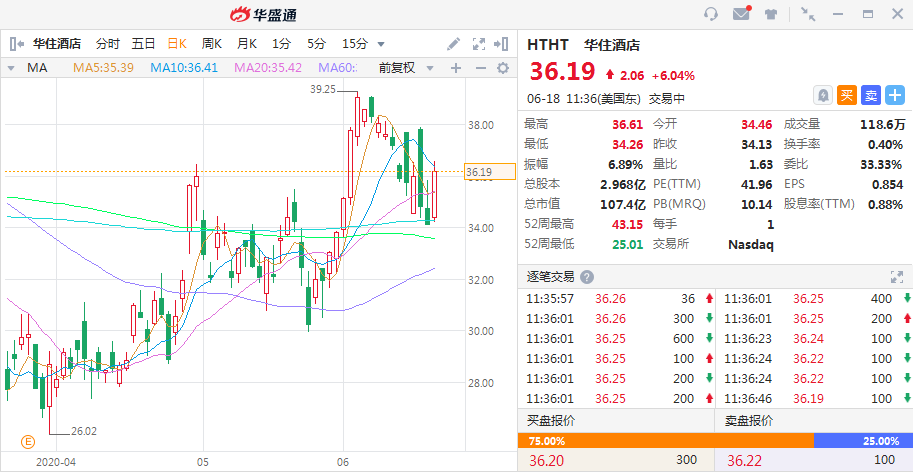Screen dimensions: 914x472
Task: Click the 36.19 price axis marker
Action: click(490, 172)
